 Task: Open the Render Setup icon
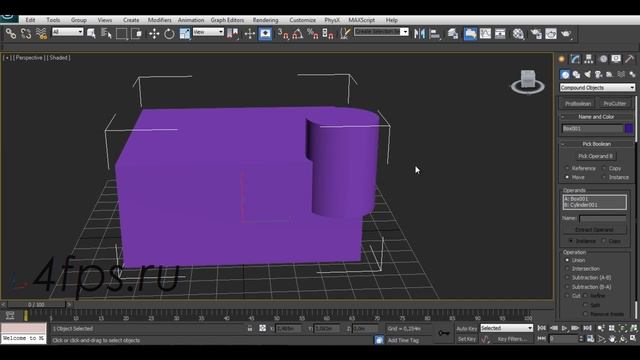point(536,33)
